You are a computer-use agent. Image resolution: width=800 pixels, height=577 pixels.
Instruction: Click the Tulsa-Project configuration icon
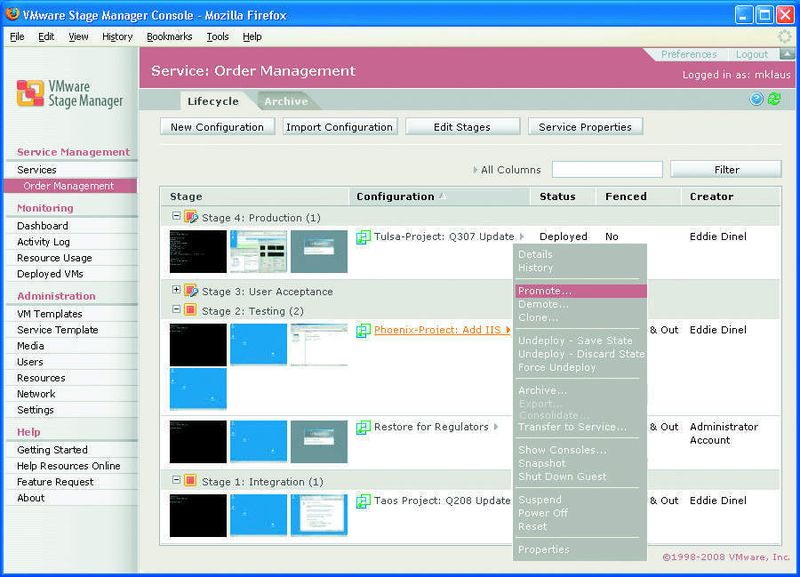tap(363, 237)
